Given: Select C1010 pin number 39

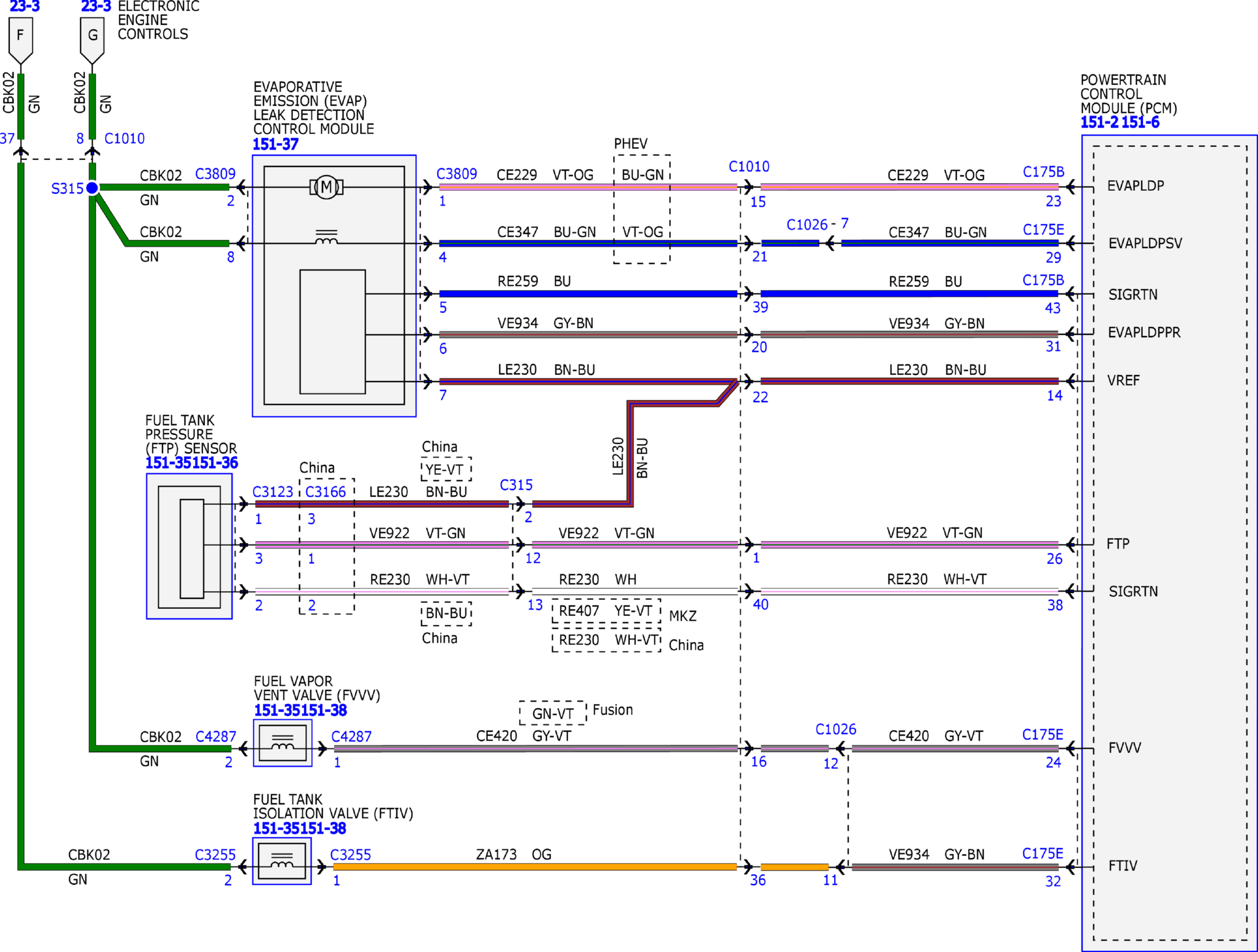Looking at the screenshot, I should (760, 307).
